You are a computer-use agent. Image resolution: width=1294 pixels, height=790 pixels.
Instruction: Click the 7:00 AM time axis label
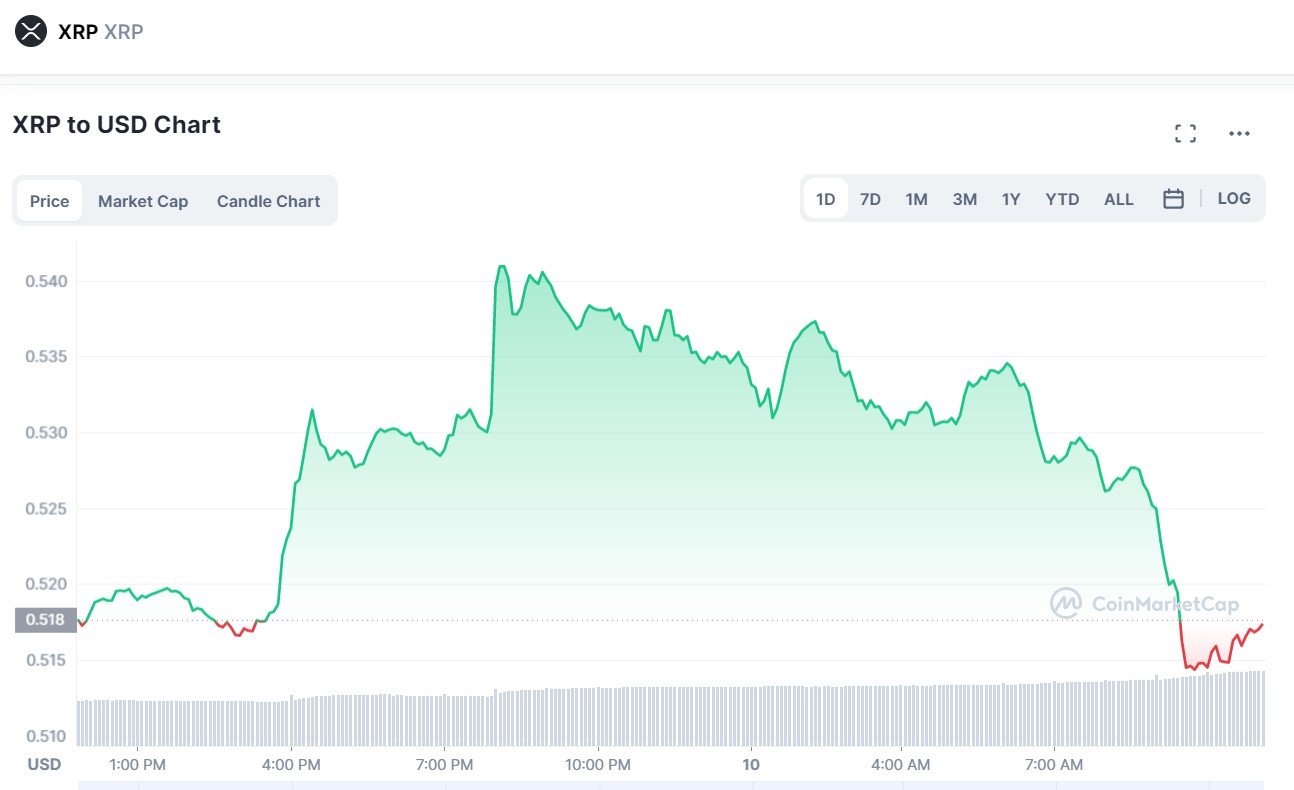click(1055, 765)
